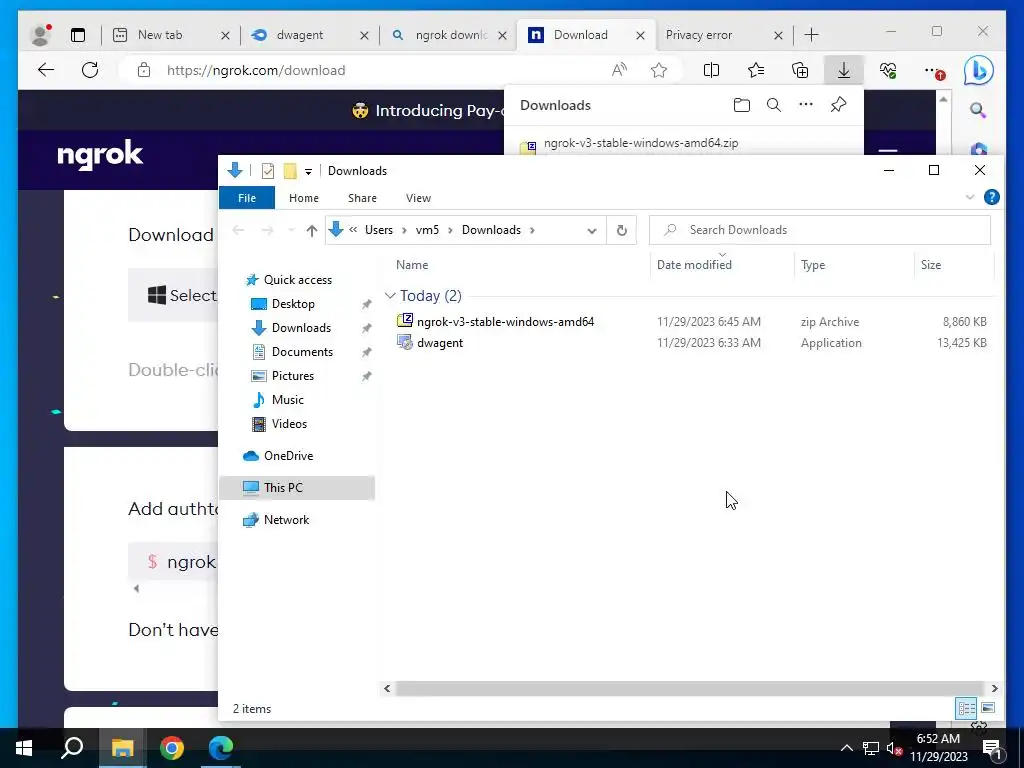Sort files by Name column
Viewport: 1024px width, 768px height.
[x=412, y=264]
